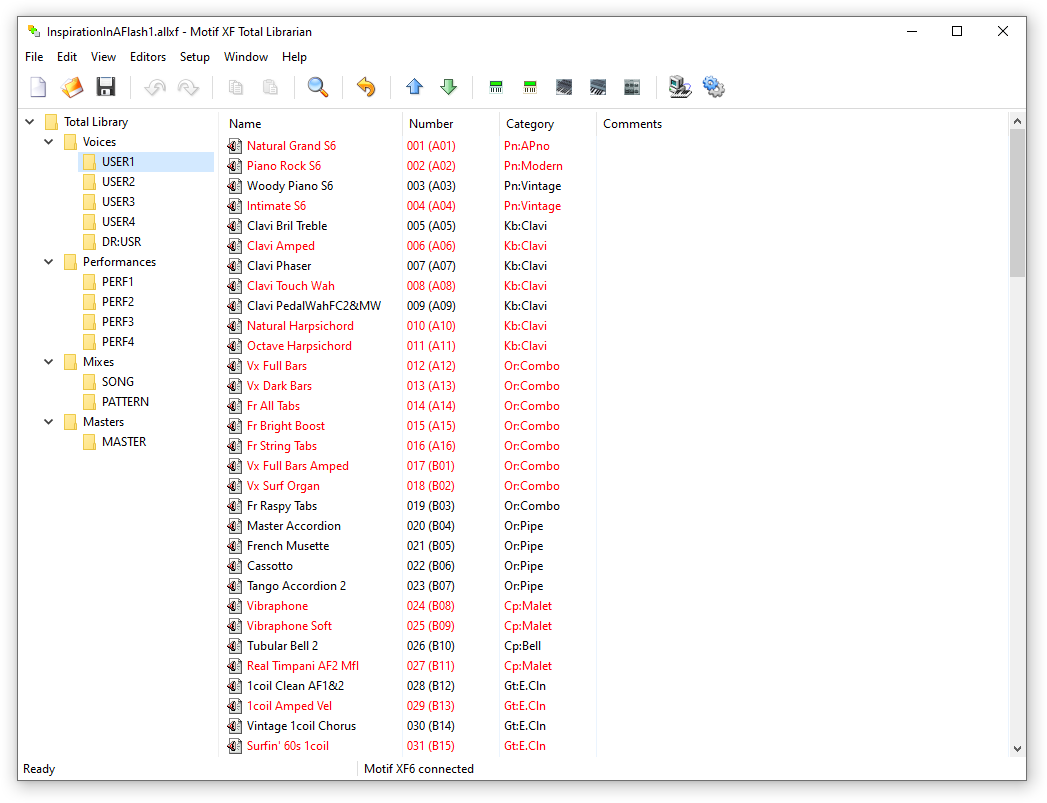Image resolution: width=1047 pixels, height=803 pixels.
Task: Click the blue gears settings icon
Action: point(713,87)
